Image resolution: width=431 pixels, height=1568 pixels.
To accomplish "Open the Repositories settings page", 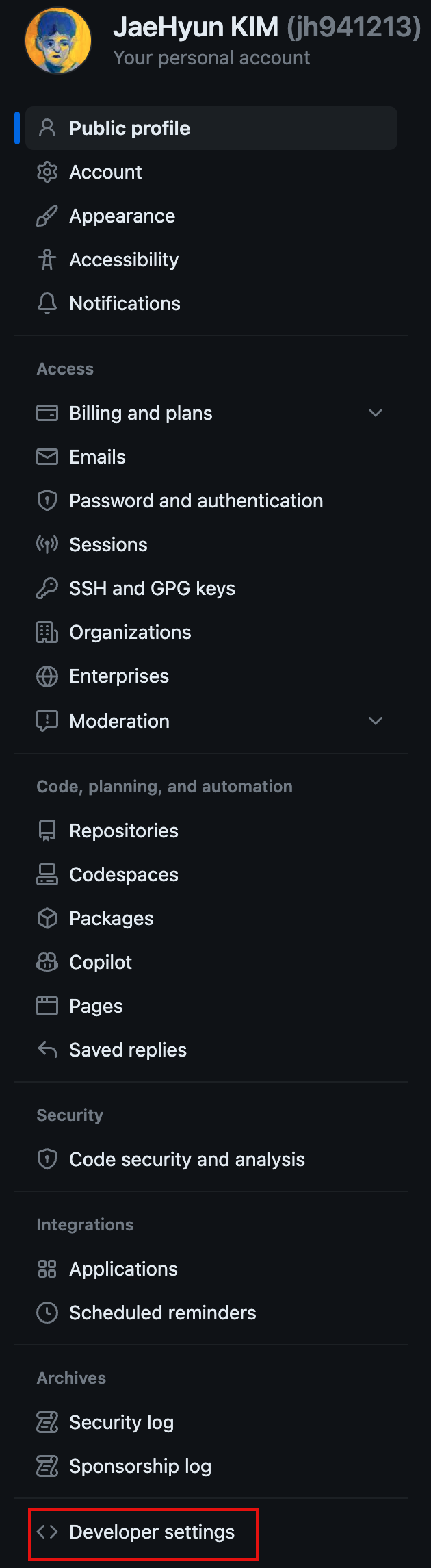I will coord(124,831).
